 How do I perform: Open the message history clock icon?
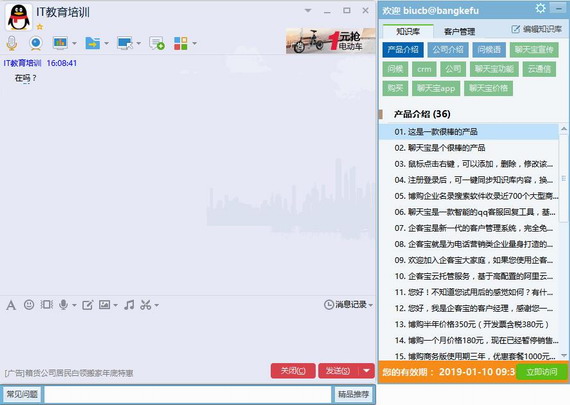[x=329, y=305]
